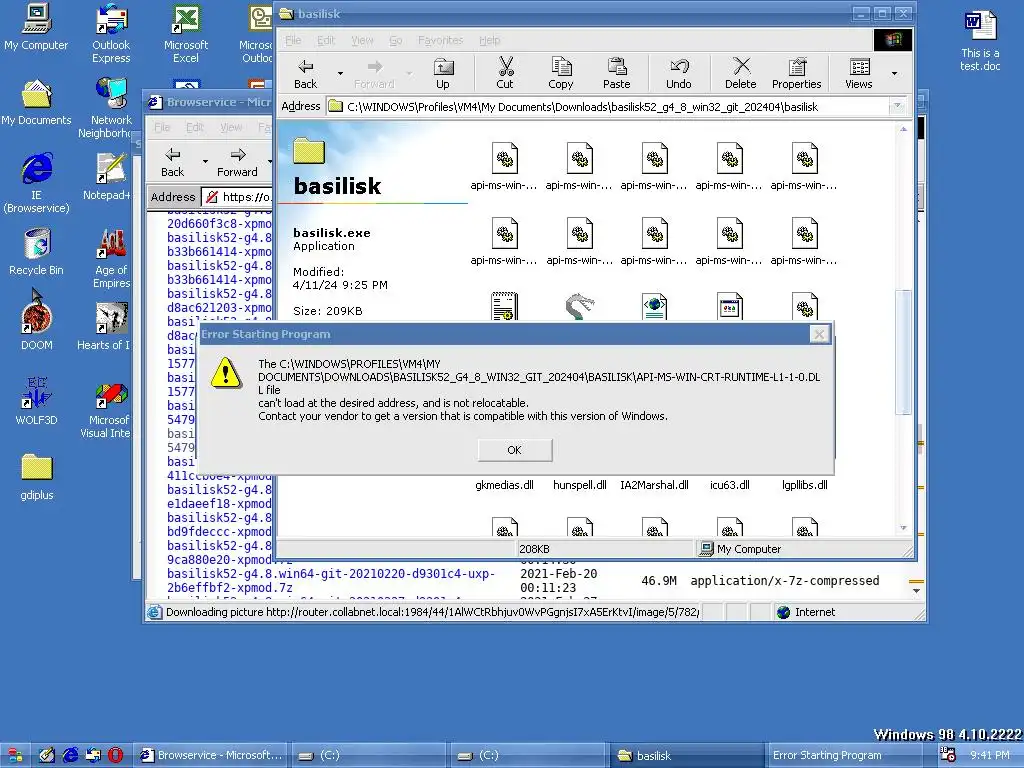Image resolution: width=1024 pixels, height=768 pixels.
Task: Select Outlook Express desktop icon
Action: (111, 34)
